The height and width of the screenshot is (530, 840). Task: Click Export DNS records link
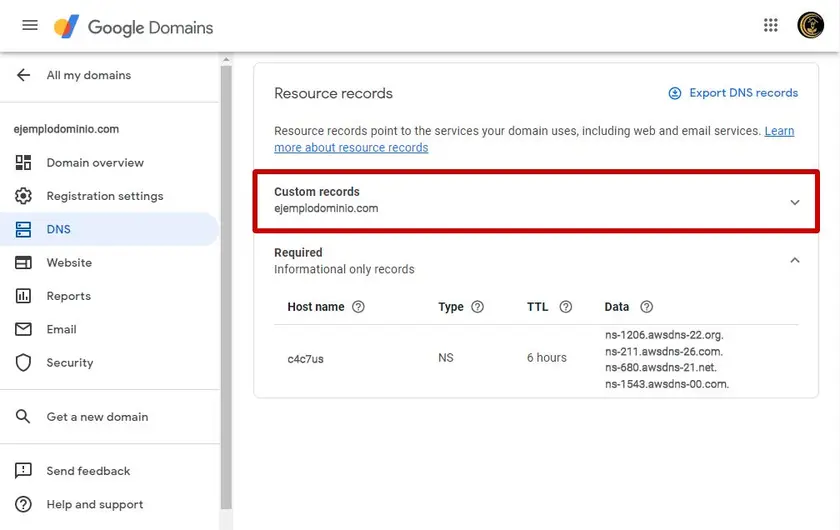click(x=744, y=93)
